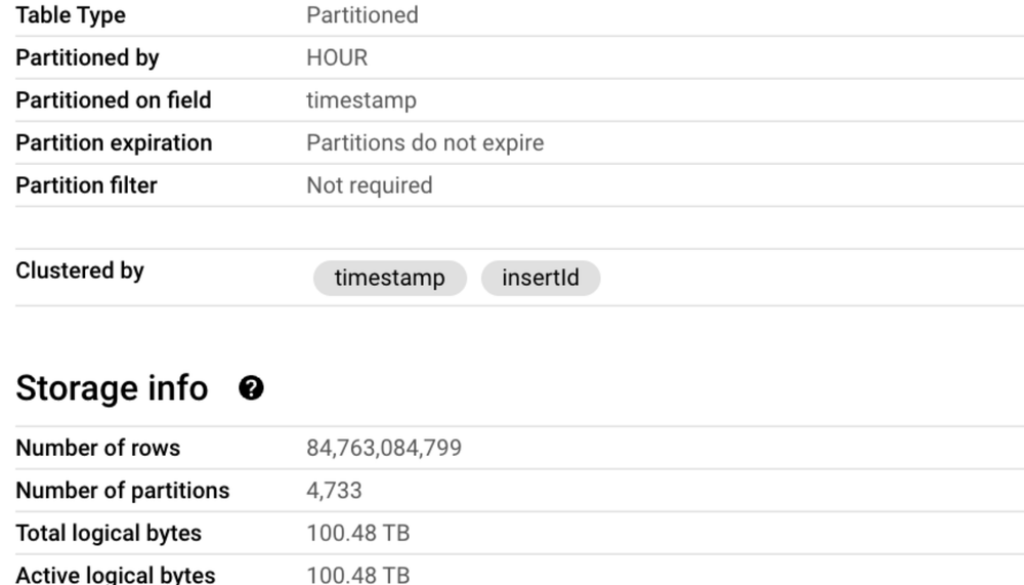Click the Partitioned by label
The width and height of the screenshot is (1024, 585).
(x=87, y=58)
